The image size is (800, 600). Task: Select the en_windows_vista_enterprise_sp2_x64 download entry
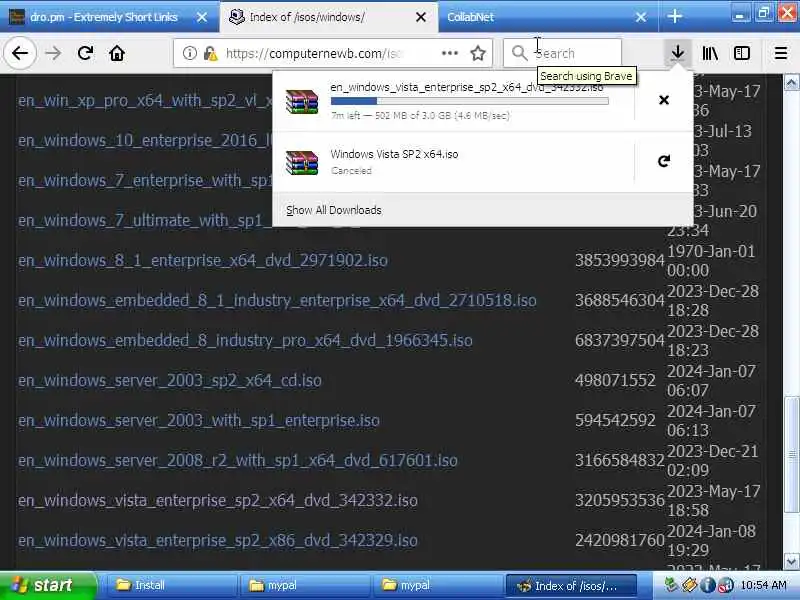point(454,101)
